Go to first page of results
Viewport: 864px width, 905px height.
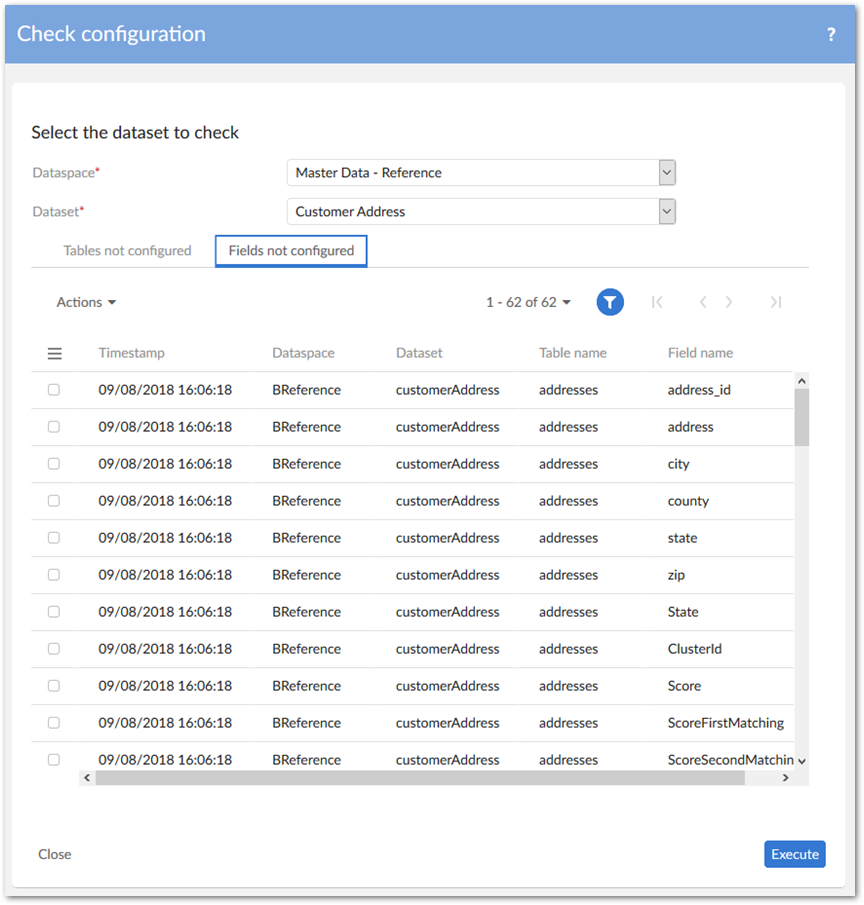657,302
